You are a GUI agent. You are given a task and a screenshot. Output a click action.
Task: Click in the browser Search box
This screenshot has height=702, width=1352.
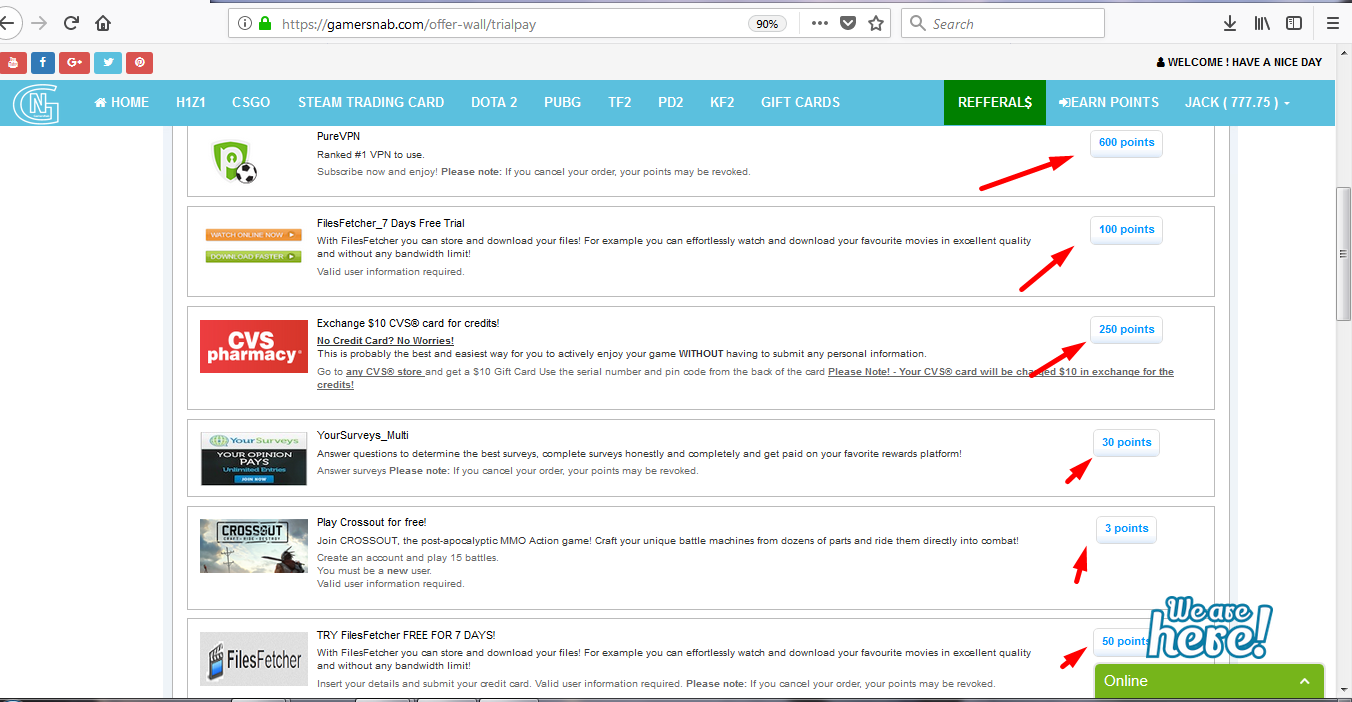click(1003, 23)
